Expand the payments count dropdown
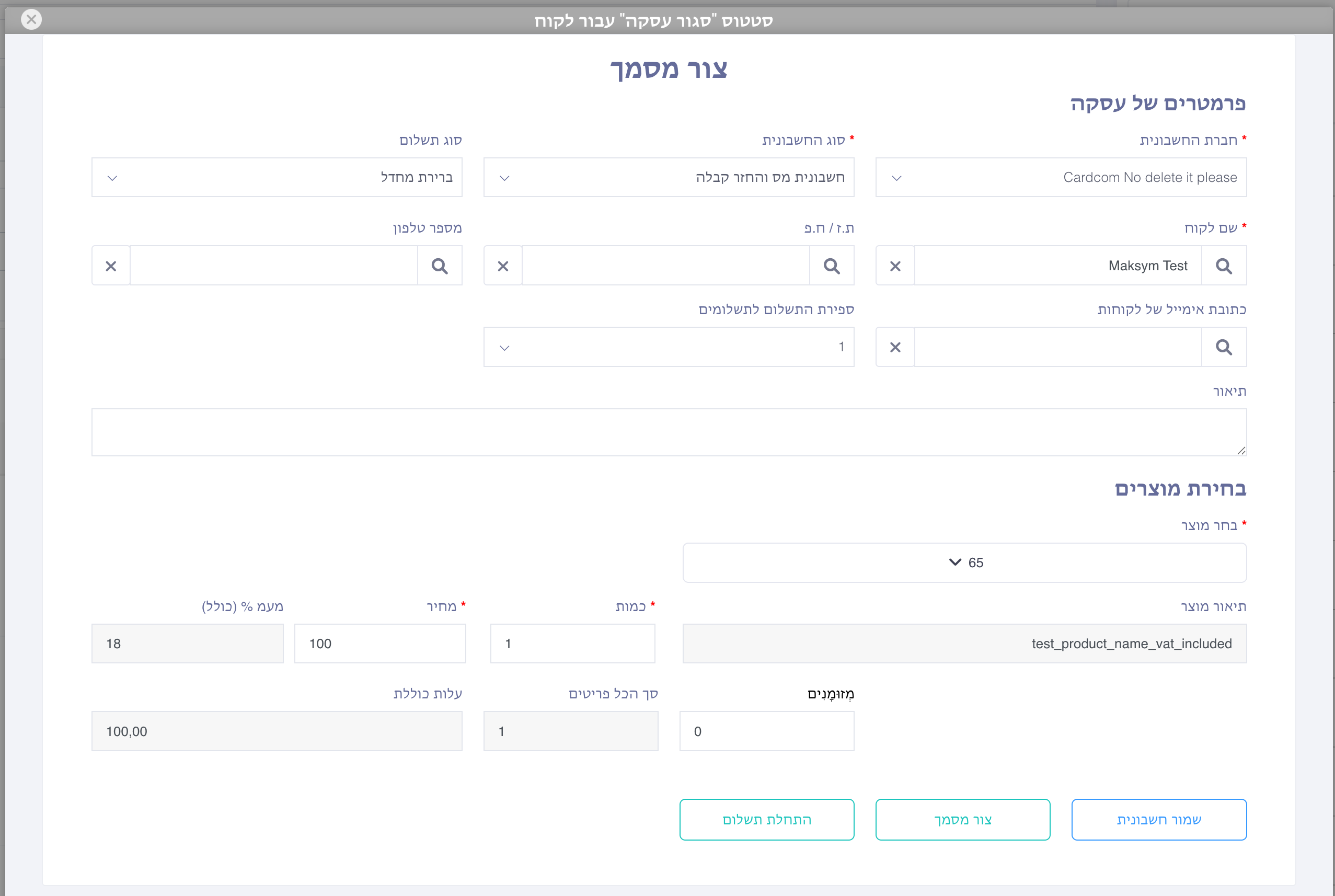This screenshot has height=896, width=1335. tap(669, 347)
